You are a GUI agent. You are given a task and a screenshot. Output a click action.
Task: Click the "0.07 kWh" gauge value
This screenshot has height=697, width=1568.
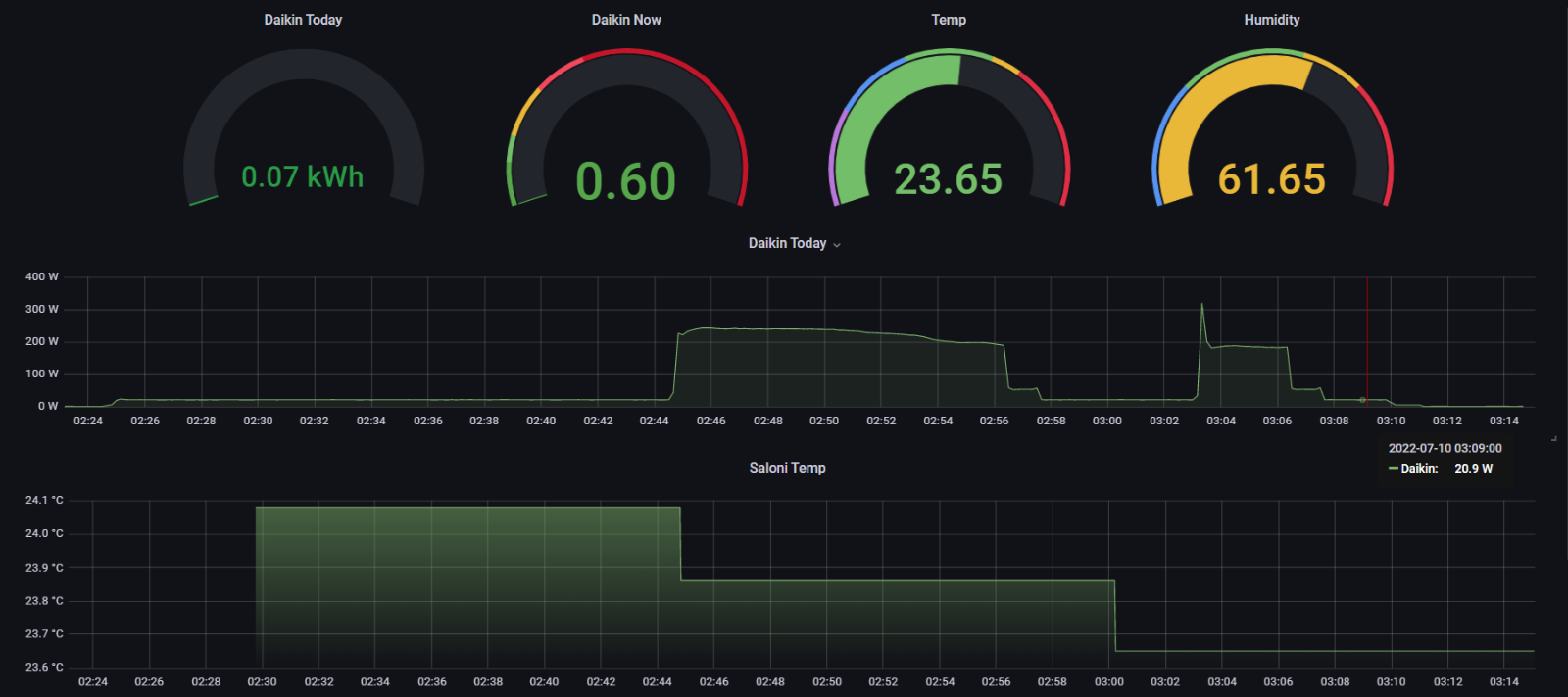click(x=303, y=177)
